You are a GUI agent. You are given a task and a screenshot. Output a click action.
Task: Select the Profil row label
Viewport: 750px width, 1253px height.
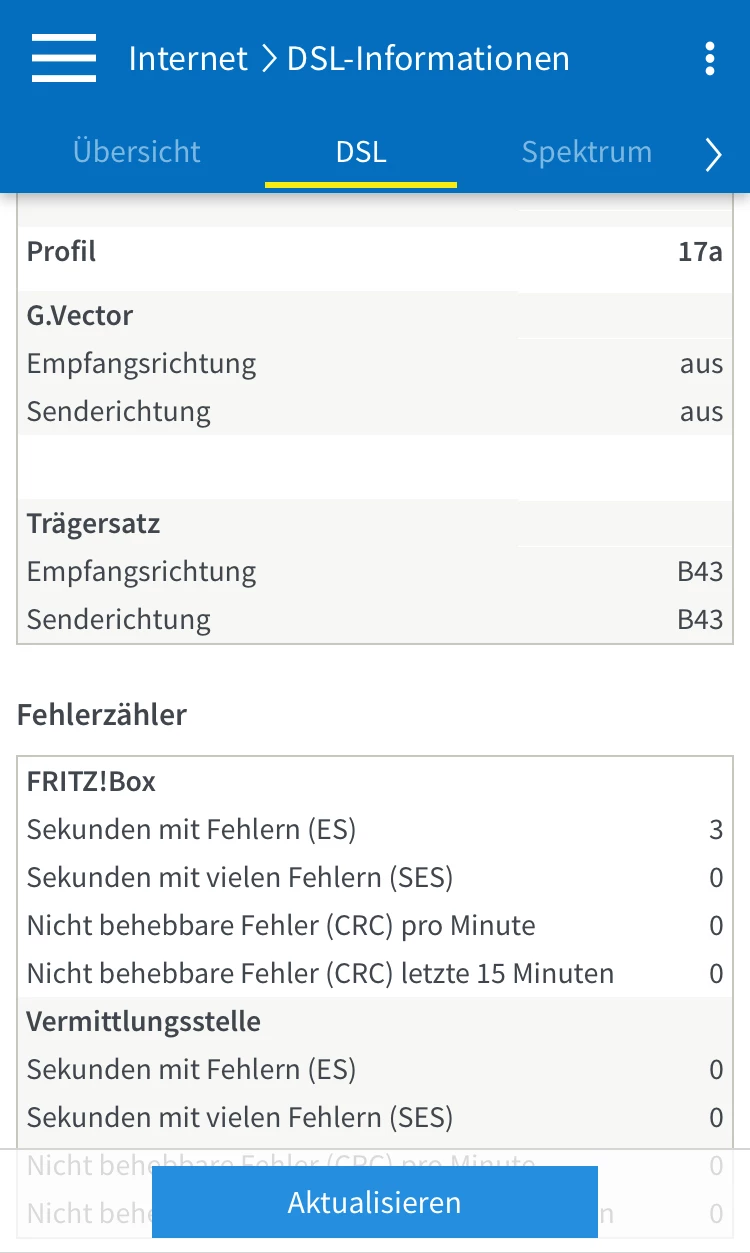click(x=62, y=251)
